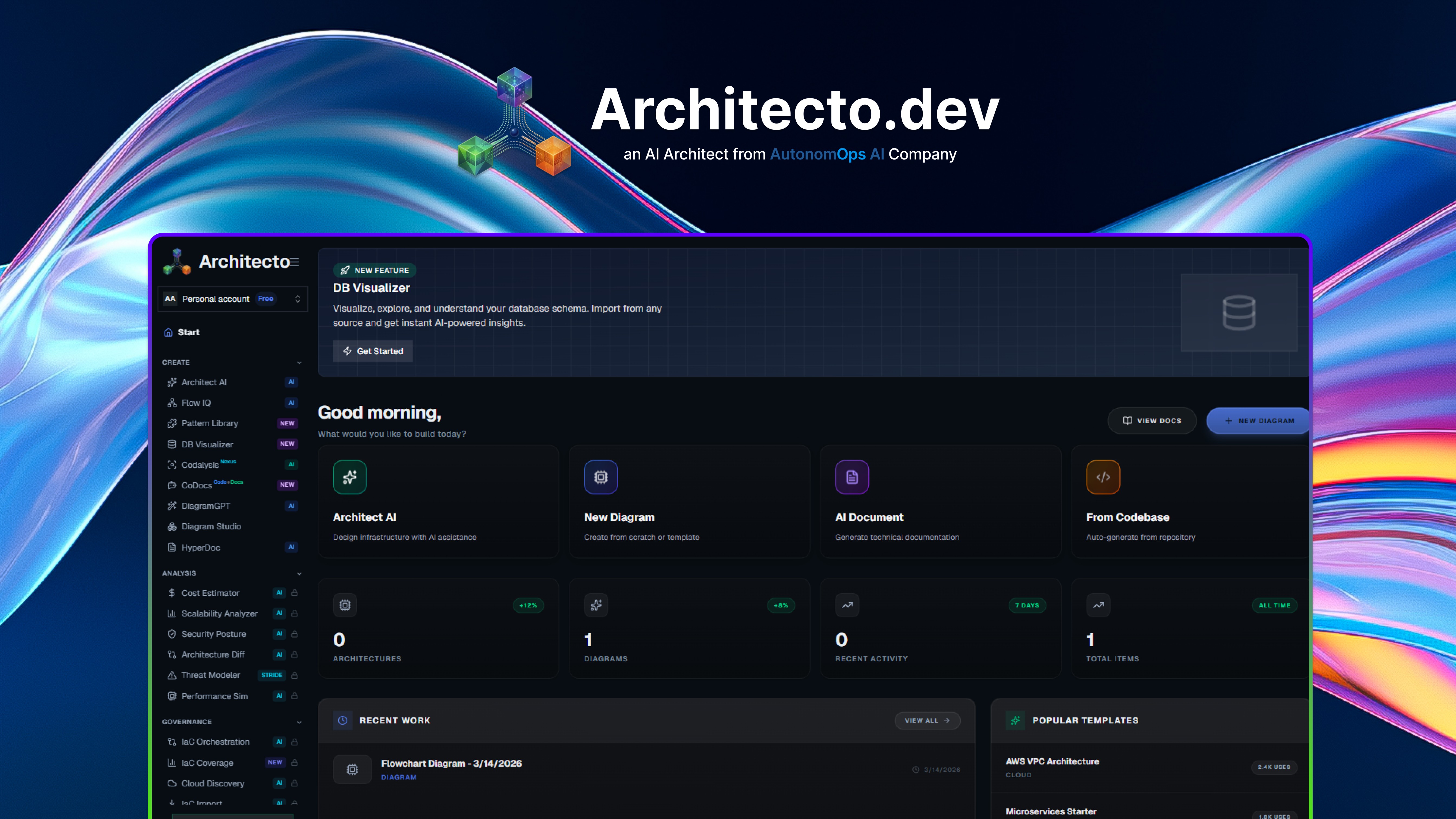
Task: Click Get Started for DB Visualizer
Action: point(372,350)
